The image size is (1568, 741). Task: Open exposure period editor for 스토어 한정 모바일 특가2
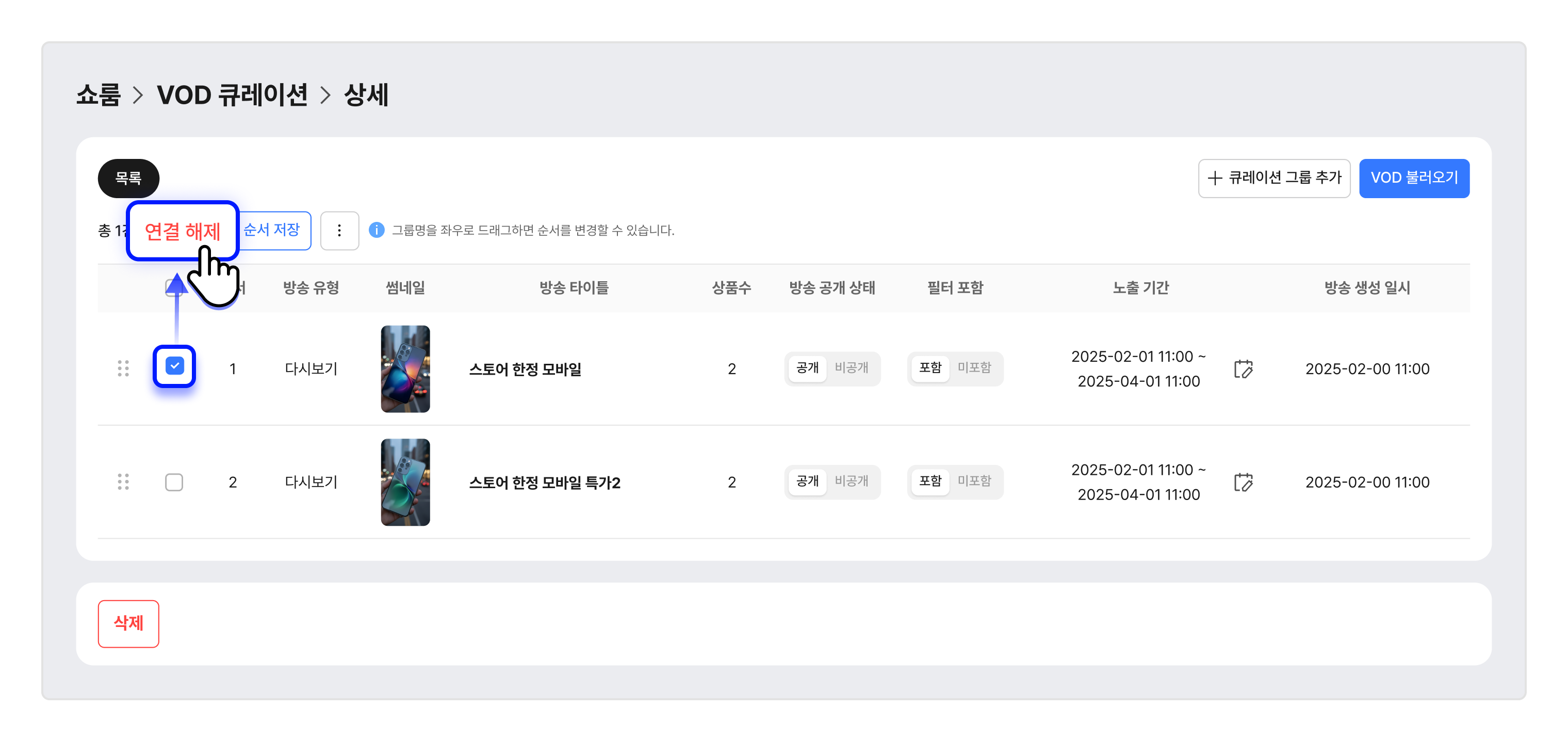pyautogui.click(x=1243, y=481)
